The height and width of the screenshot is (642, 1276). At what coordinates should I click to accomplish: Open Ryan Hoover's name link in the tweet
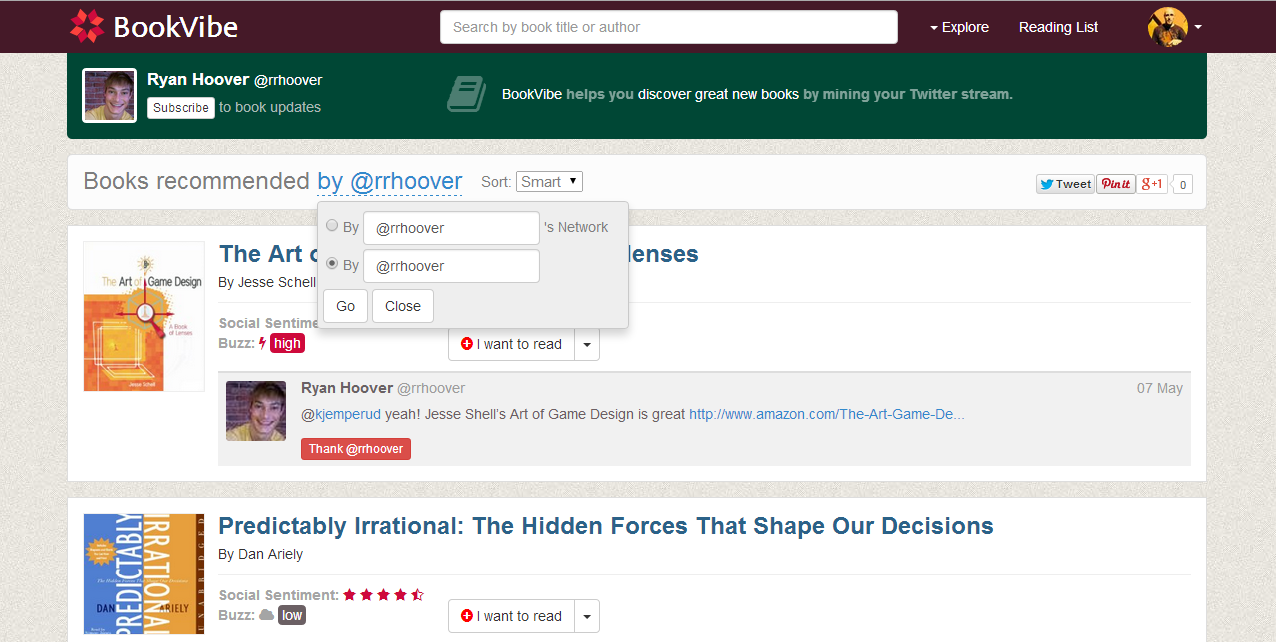[347, 388]
